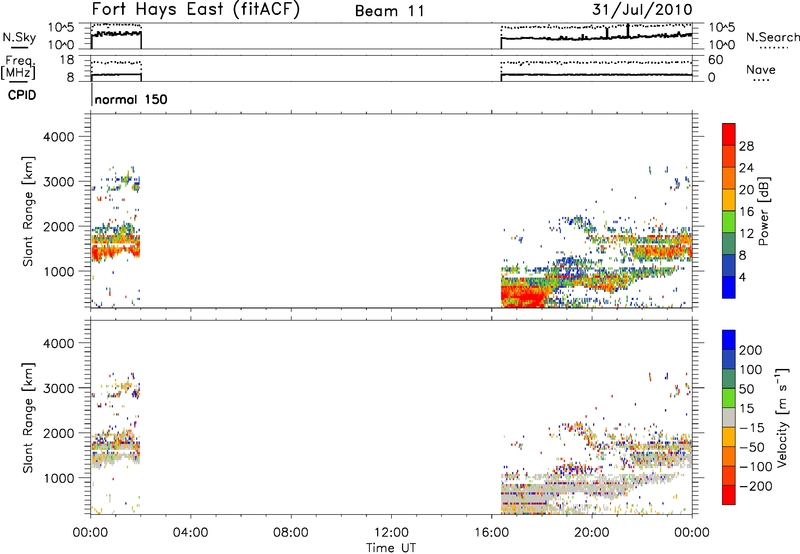Click the '12:00' time axis label
Viewport: 800px width, 554px height.
point(391,533)
